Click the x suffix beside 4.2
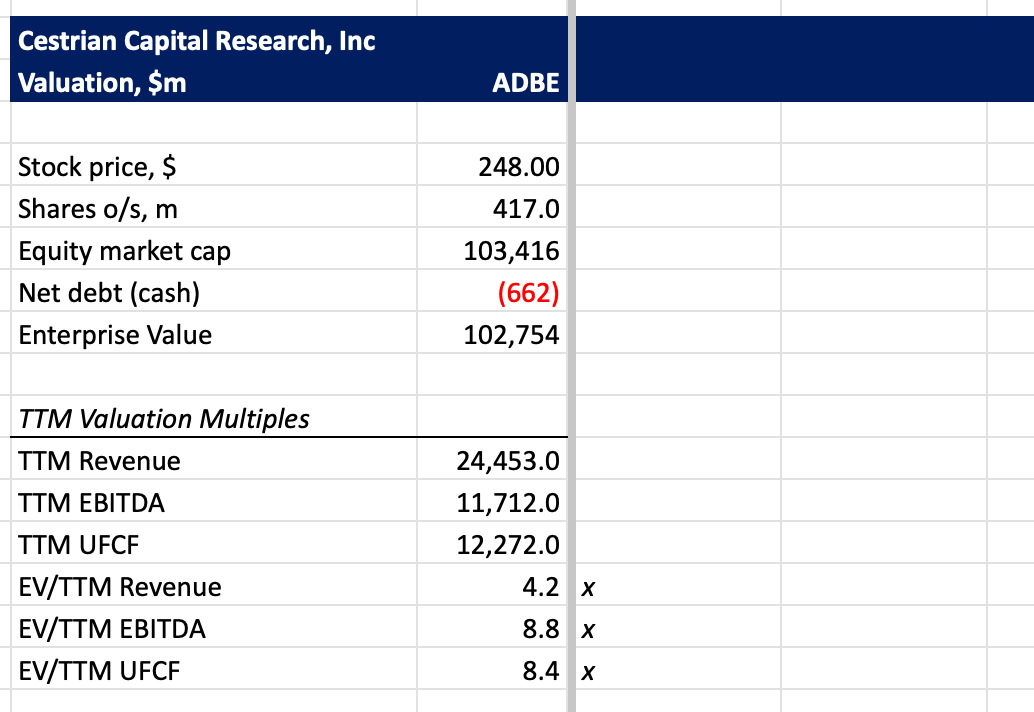The width and height of the screenshot is (1034, 712). pyautogui.click(x=588, y=588)
